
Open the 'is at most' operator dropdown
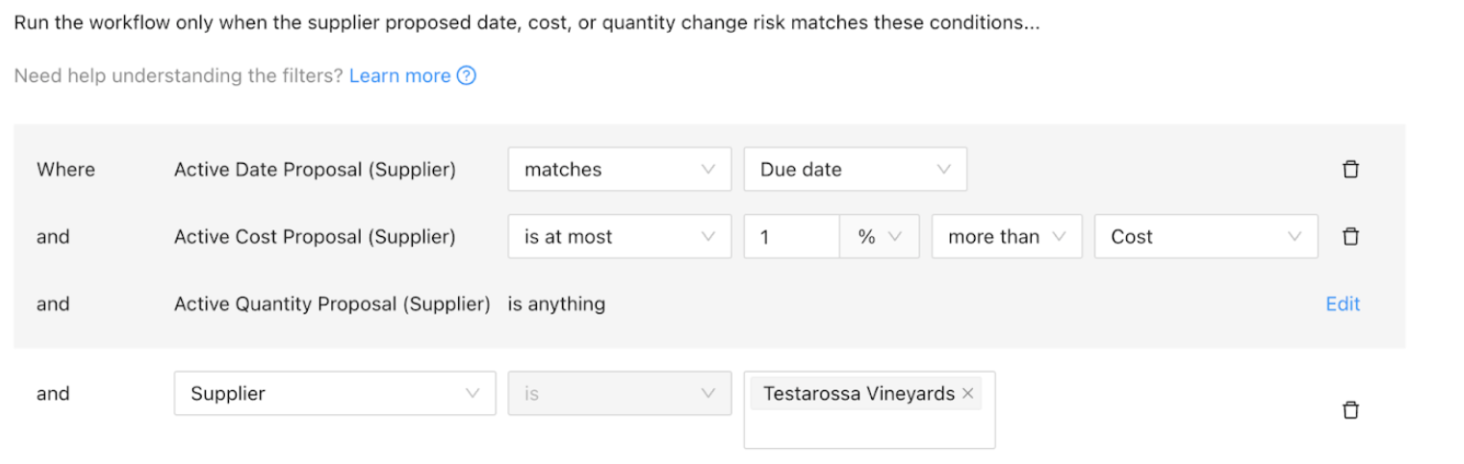(x=620, y=237)
